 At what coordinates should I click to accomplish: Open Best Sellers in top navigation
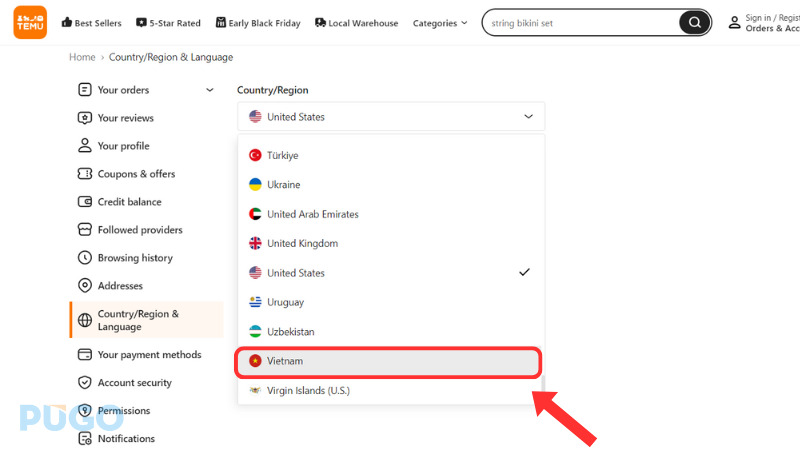[x=91, y=23]
